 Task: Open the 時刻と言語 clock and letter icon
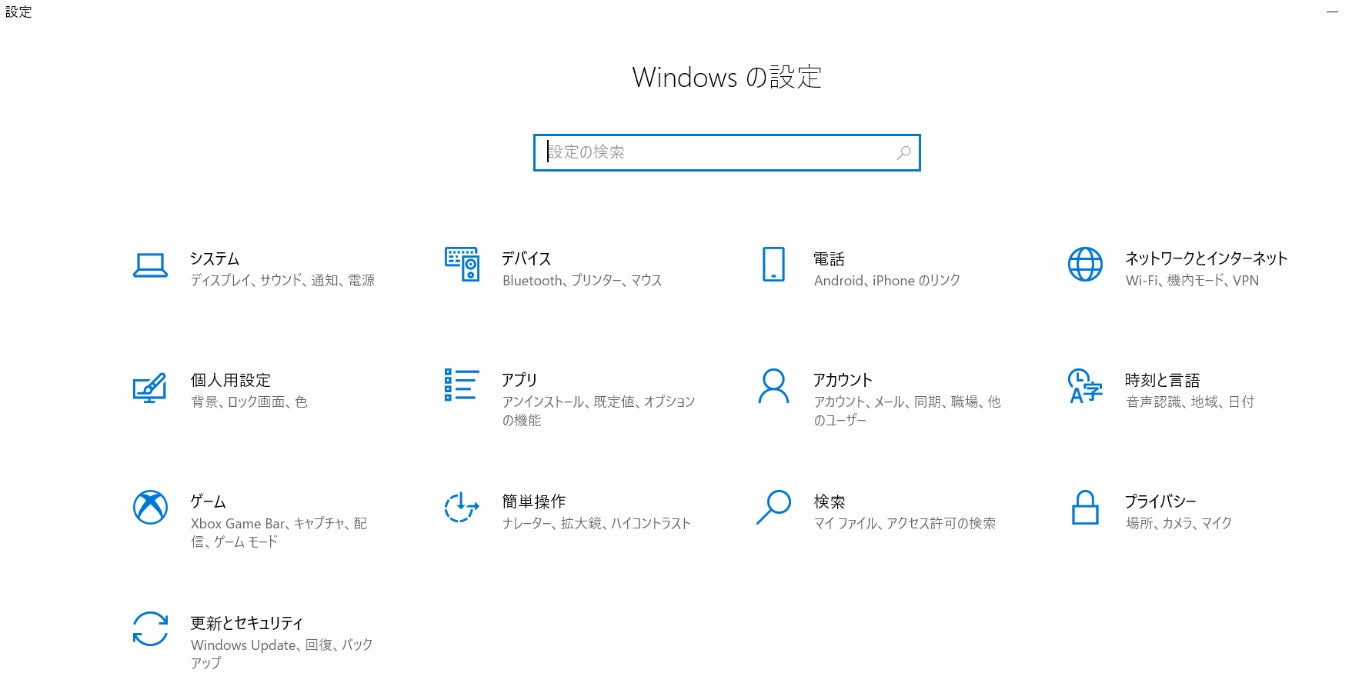(x=1085, y=386)
